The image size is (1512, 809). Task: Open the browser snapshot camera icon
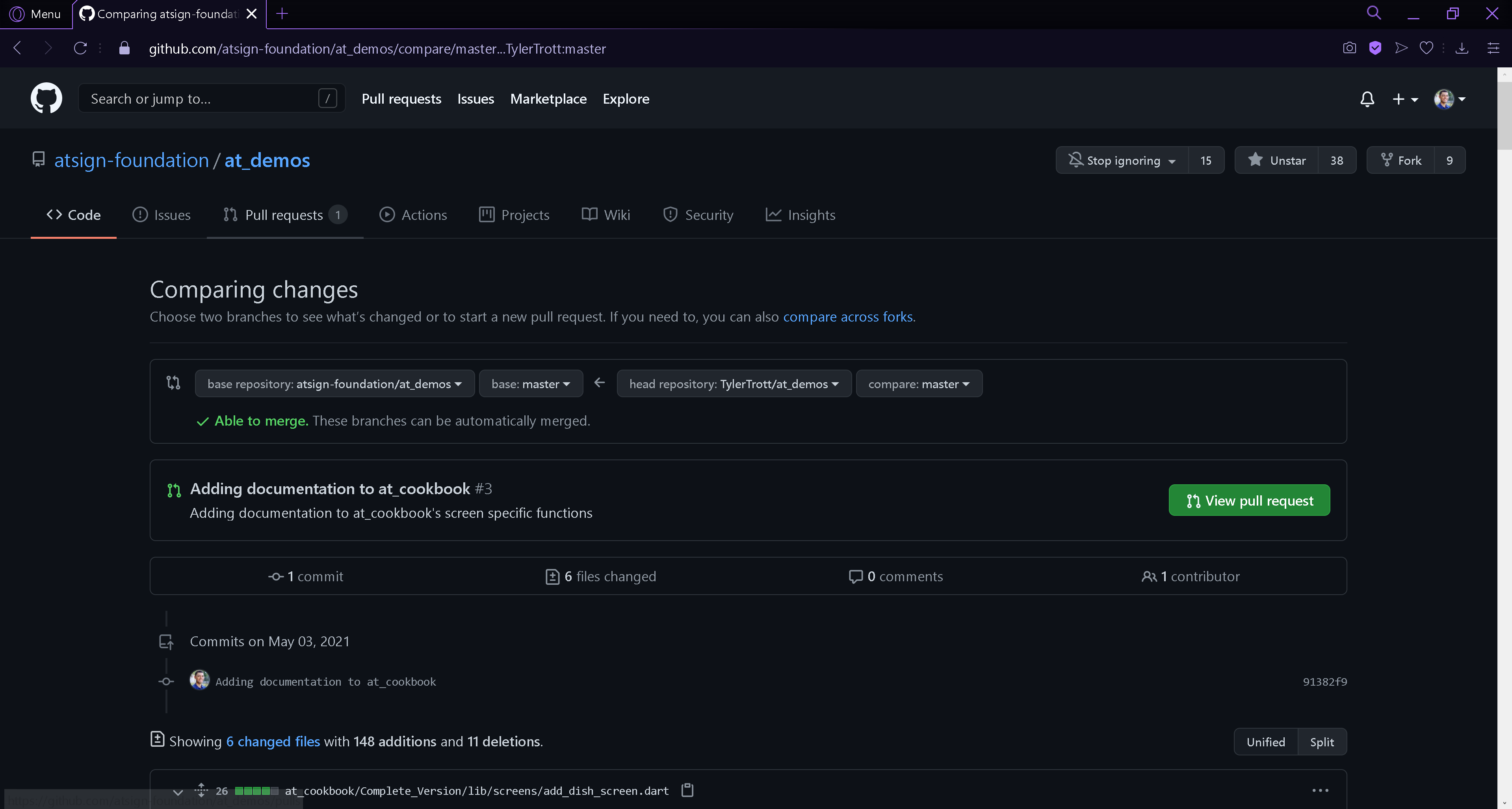click(x=1349, y=48)
